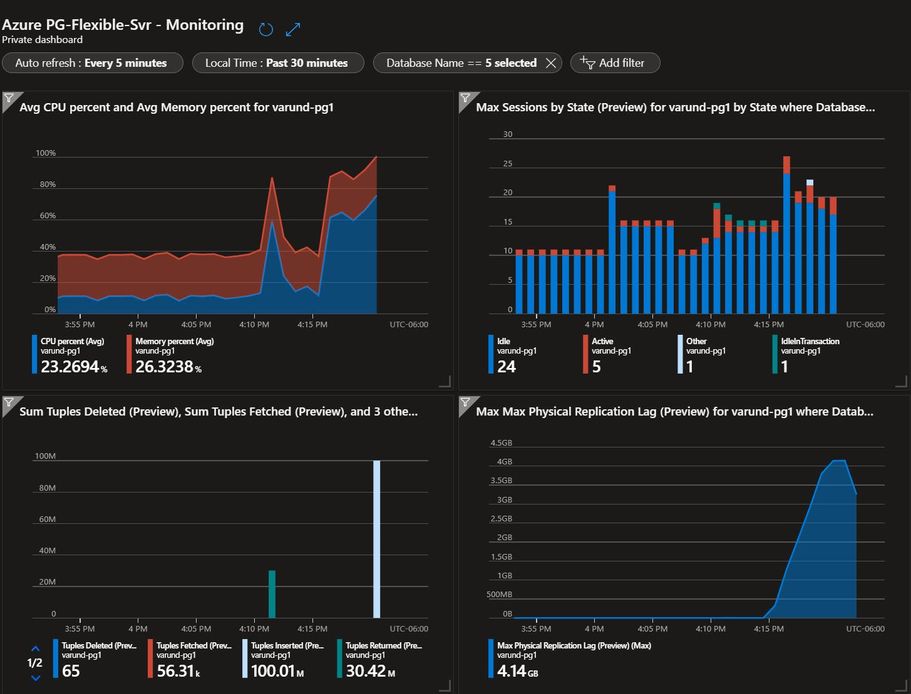Toggle Memory percent (Avg) legend series
Image resolution: width=911 pixels, height=694 pixels.
click(x=170, y=354)
